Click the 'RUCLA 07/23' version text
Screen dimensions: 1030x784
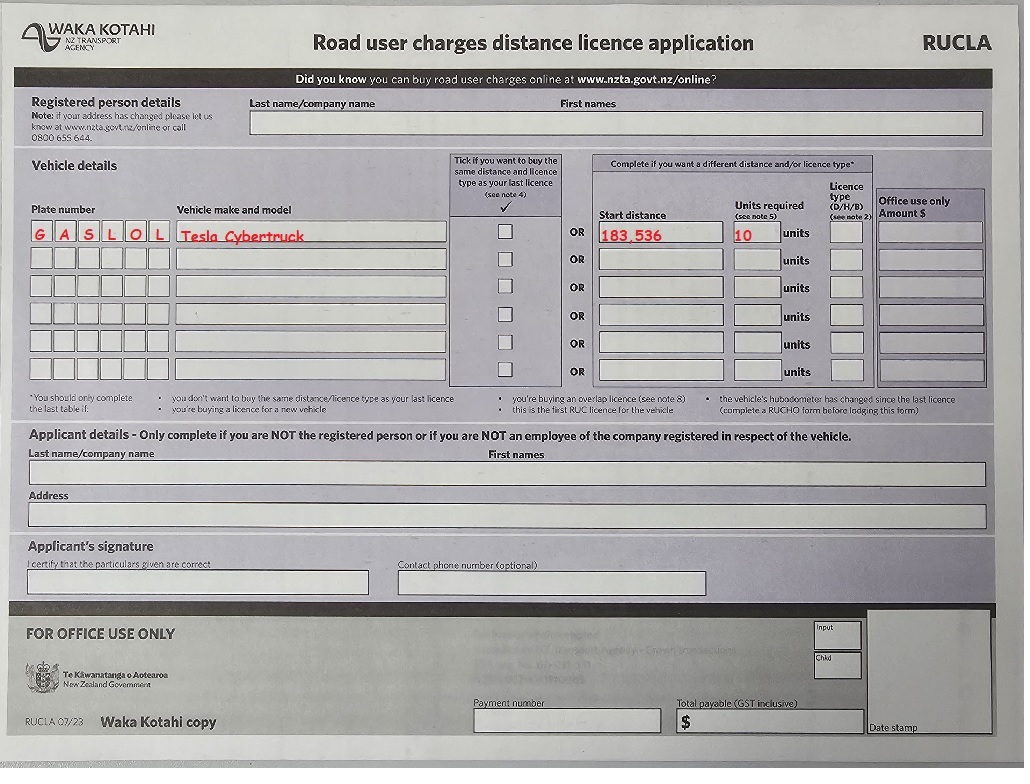[x=54, y=722]
